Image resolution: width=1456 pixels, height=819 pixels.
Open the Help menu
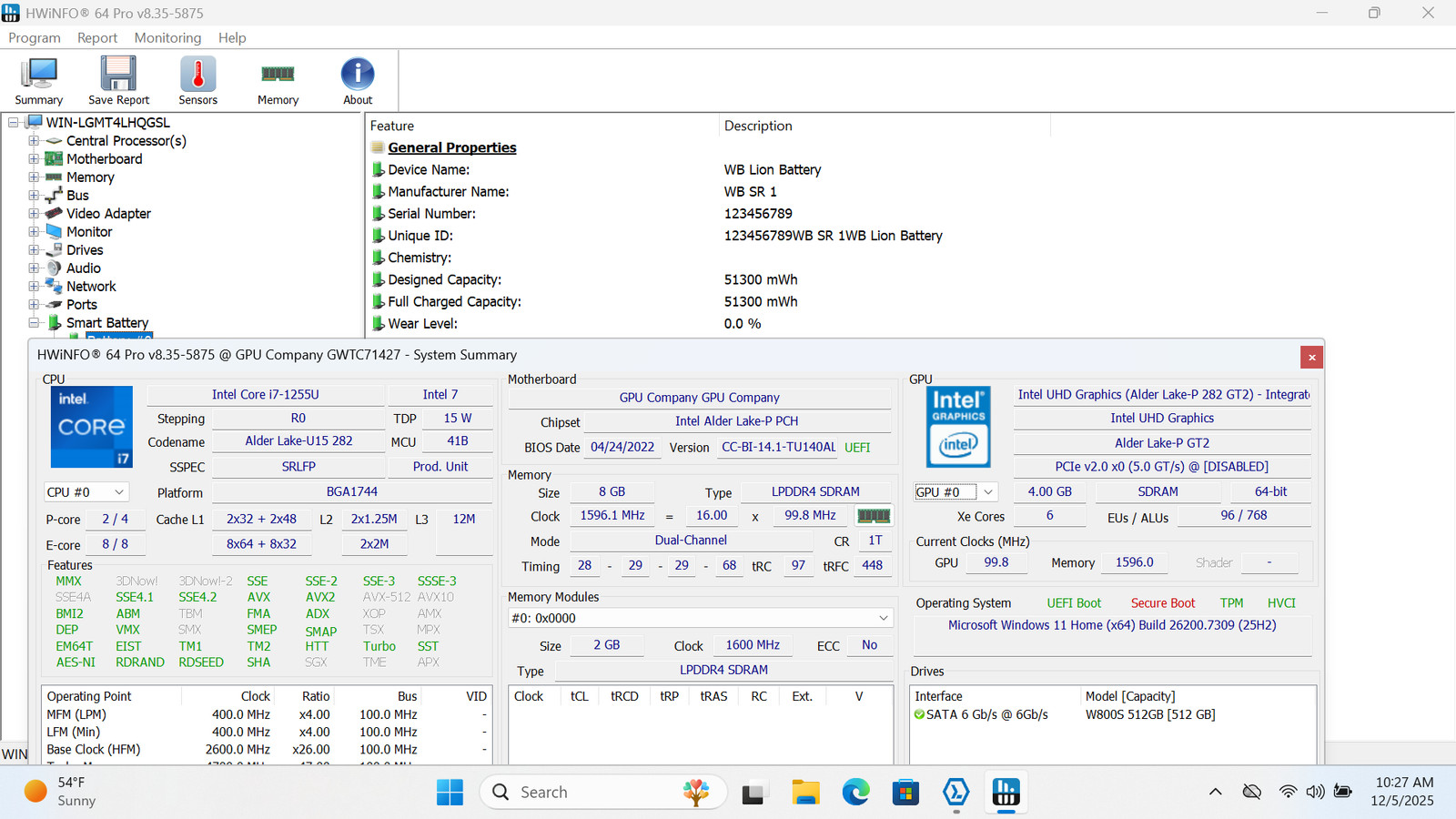coord(232,37)
